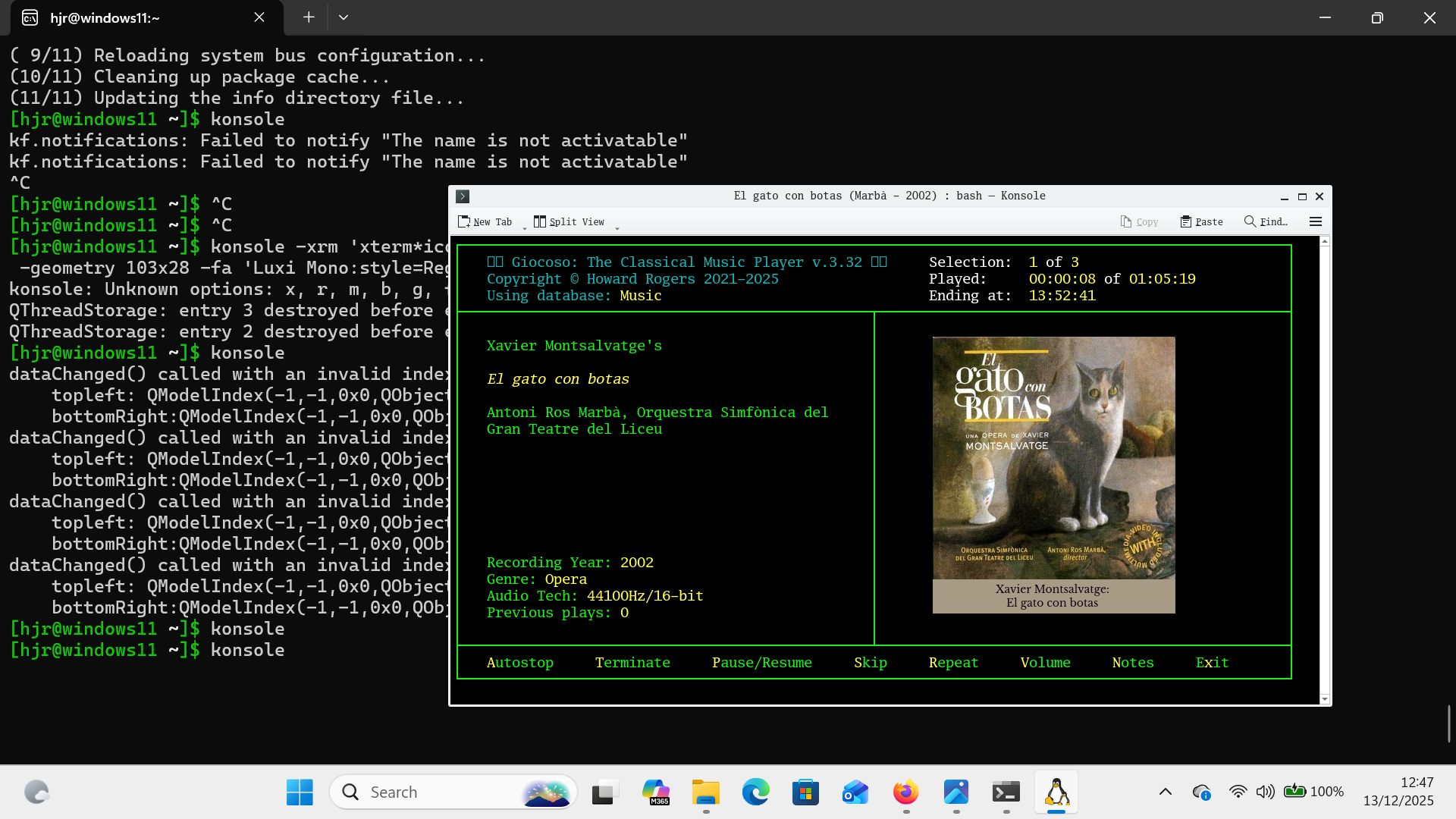
Task: Open the WSL penguin icon in taskbar
Action: 1056,792
